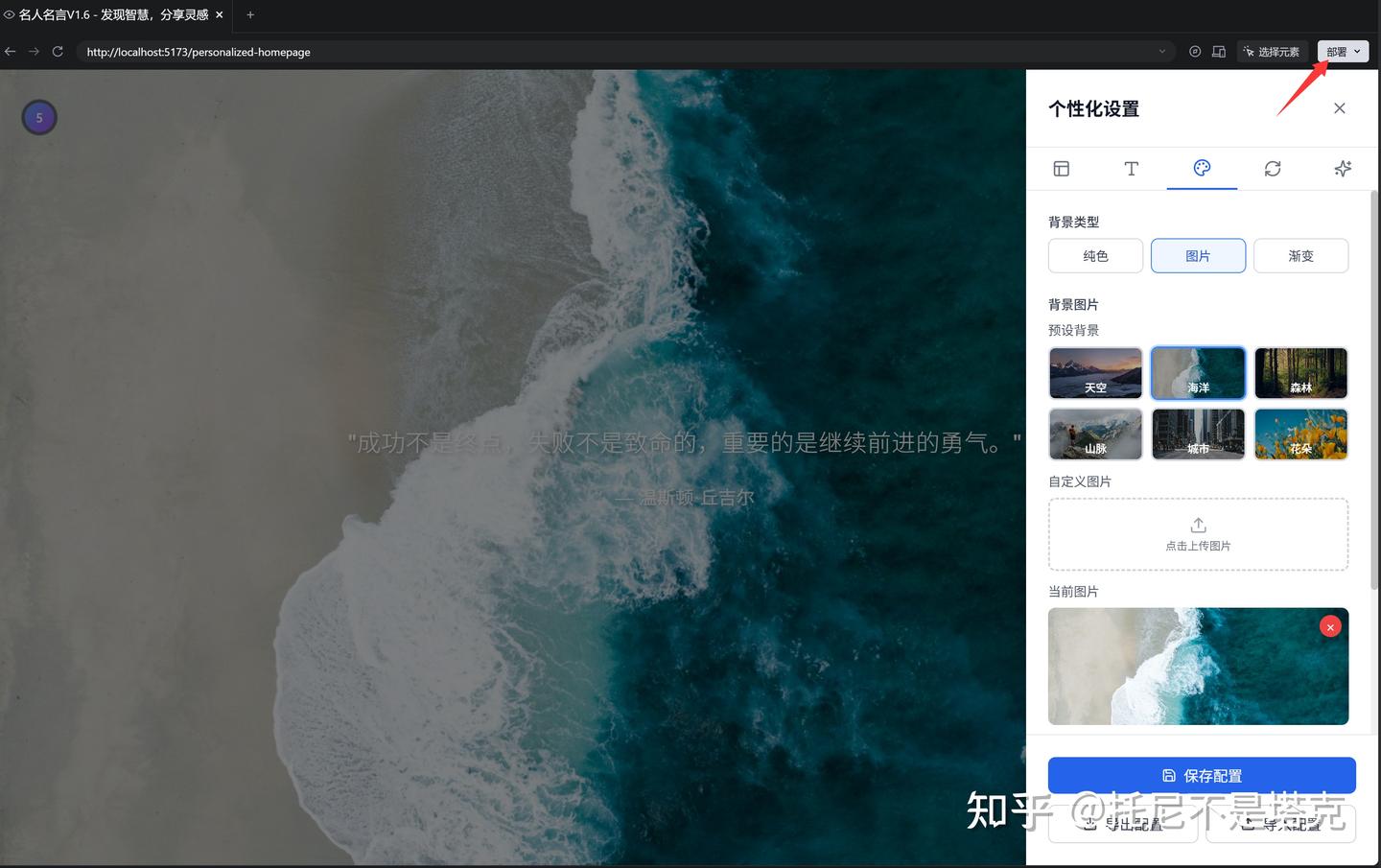Click the save icon on 保存配置 button
Screen dimensions: 1381x868
tap(1169, 774)
